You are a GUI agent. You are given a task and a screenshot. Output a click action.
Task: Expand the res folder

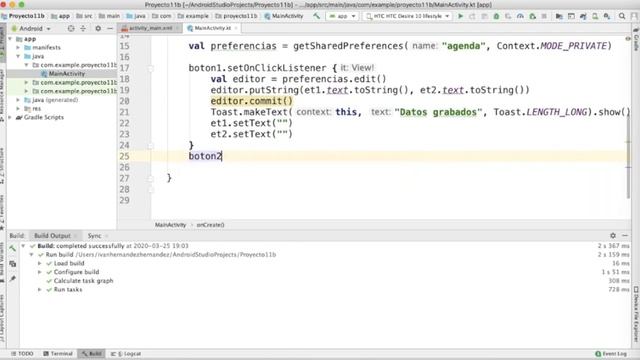coord(18,109)
